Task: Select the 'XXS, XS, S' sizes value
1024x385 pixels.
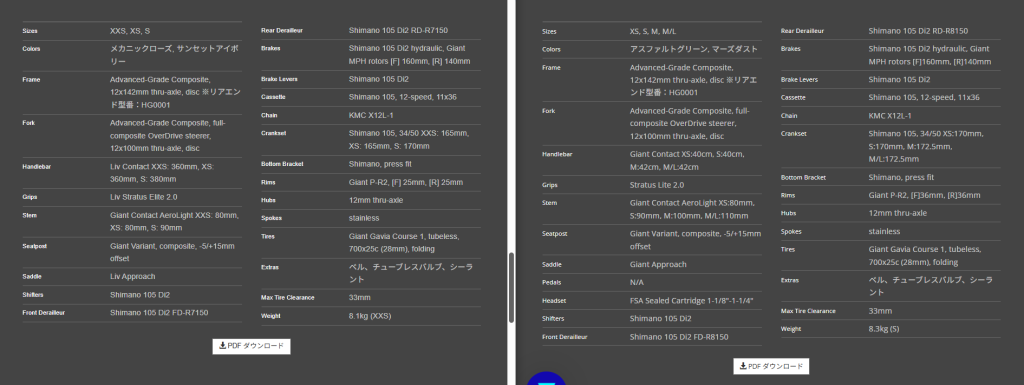Action: (x=130, y=31)
